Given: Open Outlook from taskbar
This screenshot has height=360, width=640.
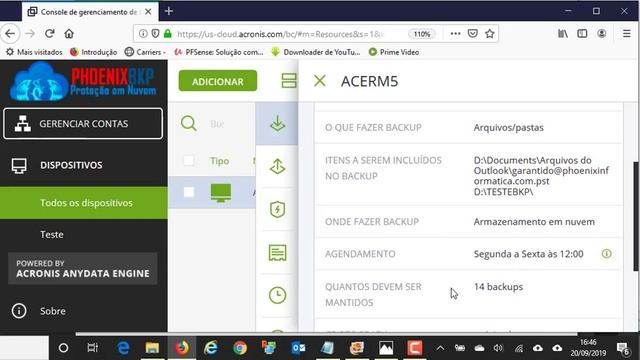Looking at the screenshot, I should (298, 348).
